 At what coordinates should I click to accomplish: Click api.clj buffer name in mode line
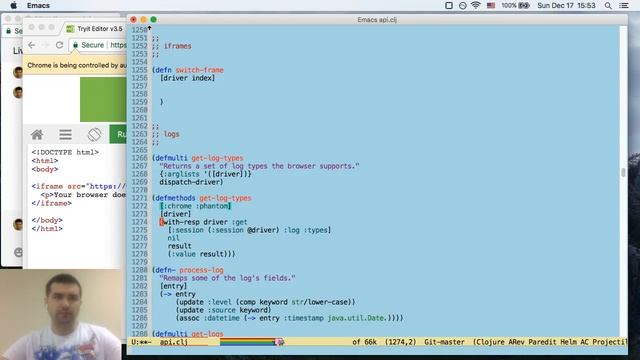(173, 342)
